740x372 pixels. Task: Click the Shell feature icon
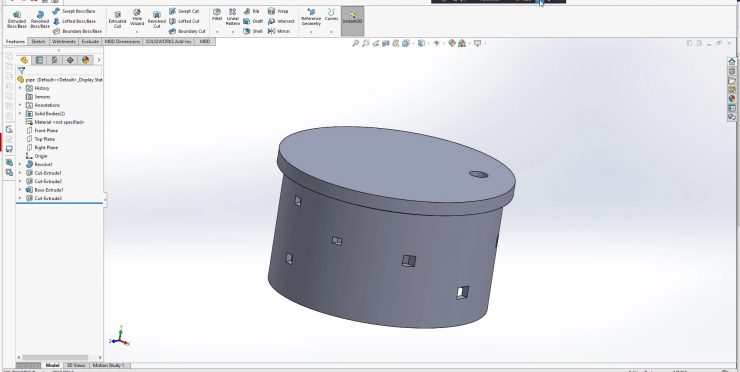pyautogui.click(x=253, y=31)
